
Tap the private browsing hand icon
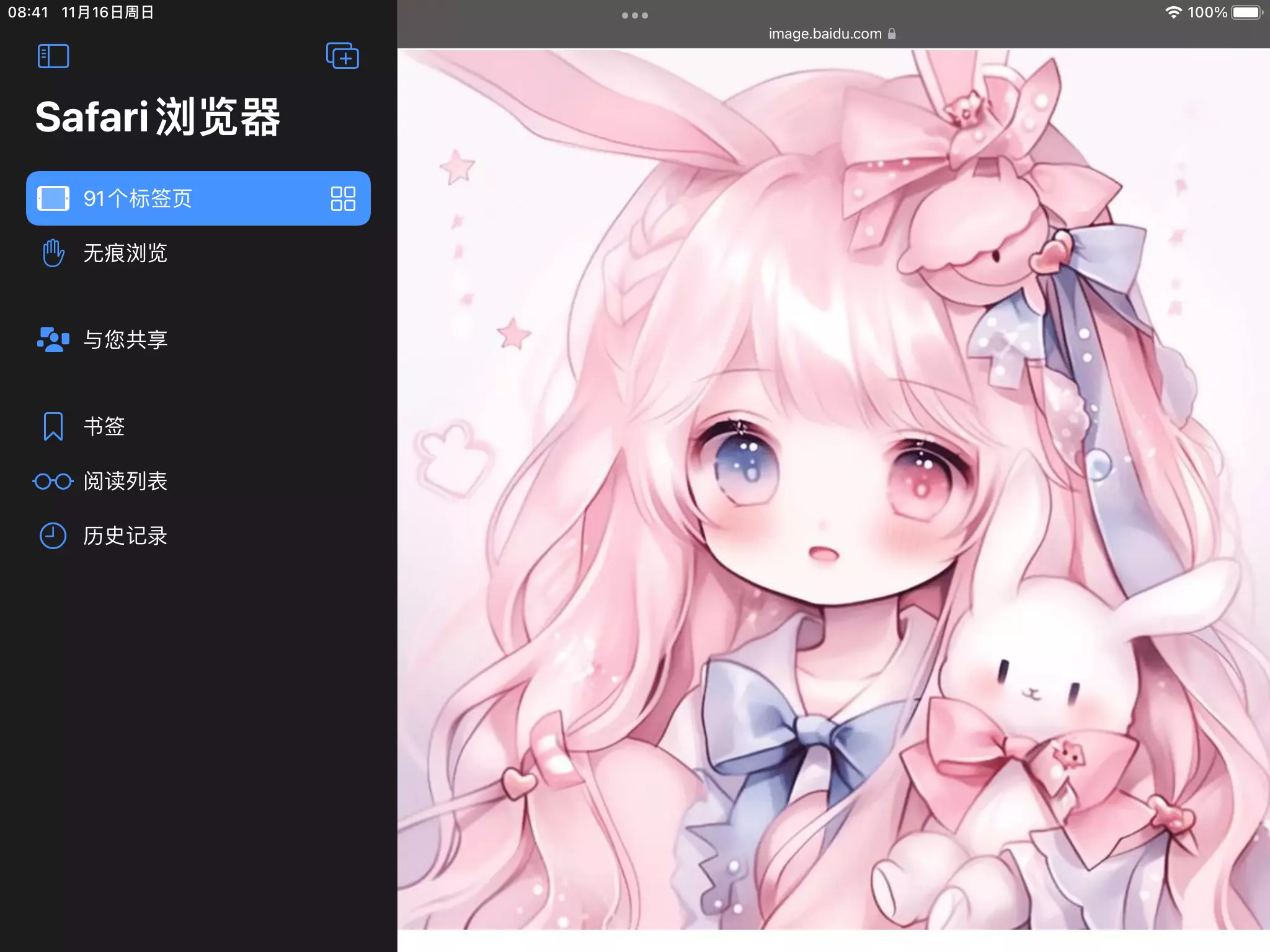[53, 253]
